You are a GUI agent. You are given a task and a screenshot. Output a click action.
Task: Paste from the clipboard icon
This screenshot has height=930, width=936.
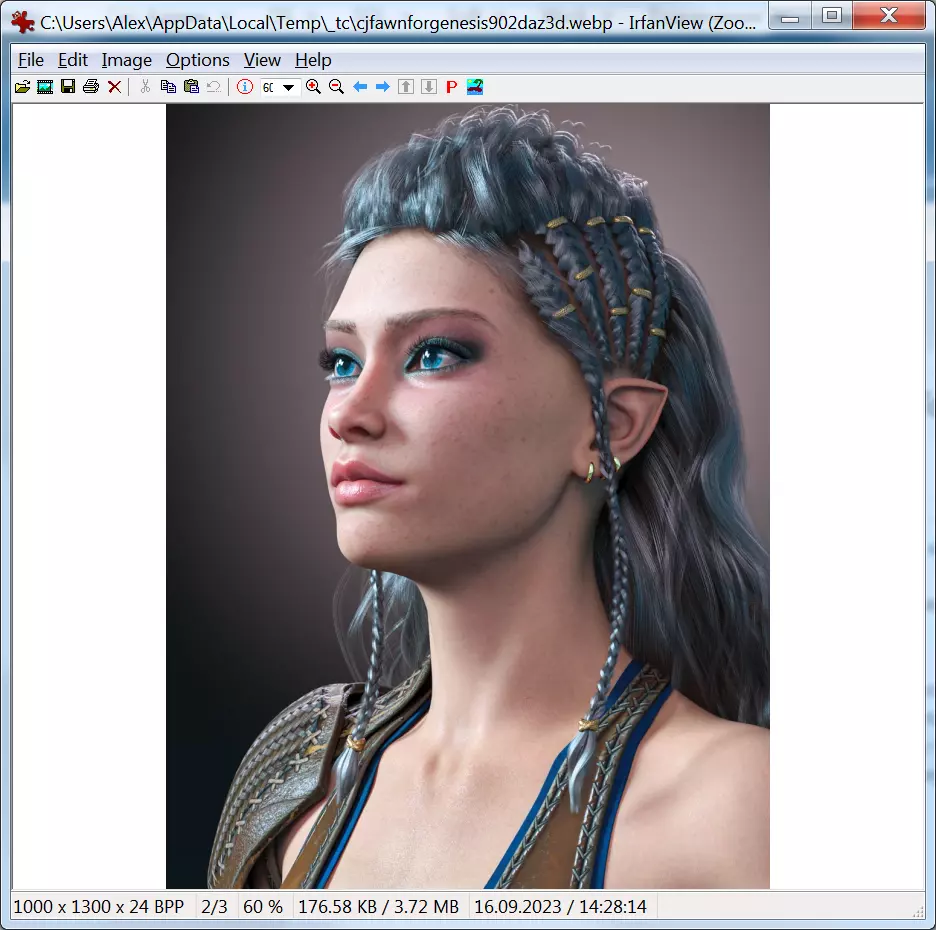[190, 87]
